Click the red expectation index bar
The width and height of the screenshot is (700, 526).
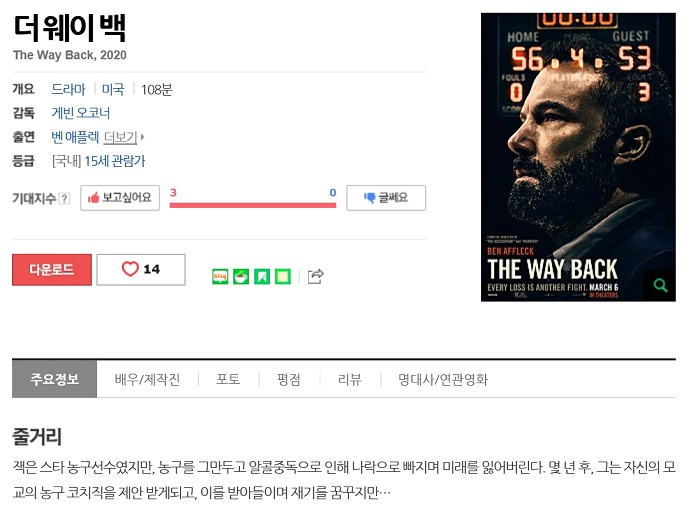pos(253,205)
